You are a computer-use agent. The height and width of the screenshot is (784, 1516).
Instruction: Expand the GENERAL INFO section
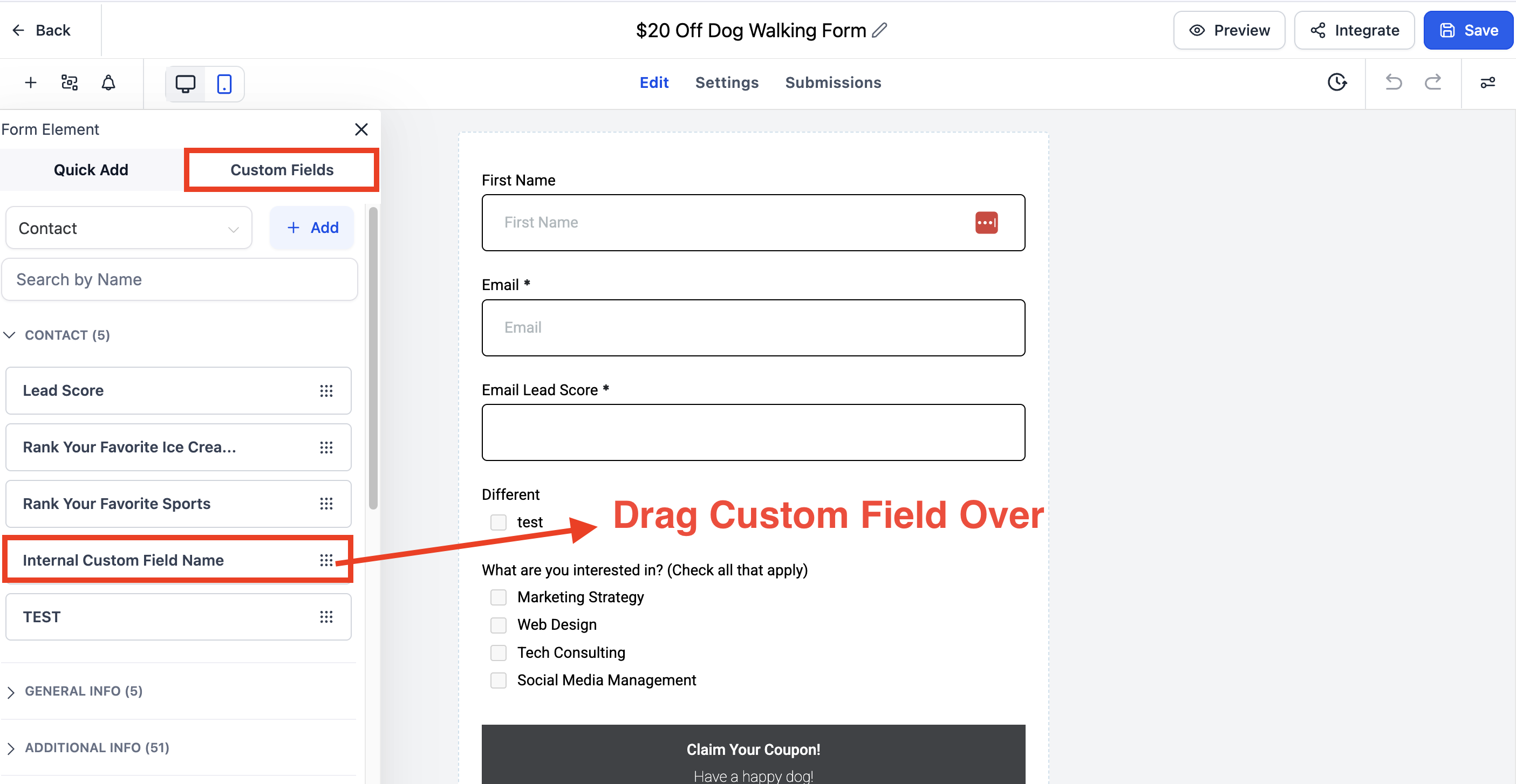pyautogui.click(x=83, y=691)
